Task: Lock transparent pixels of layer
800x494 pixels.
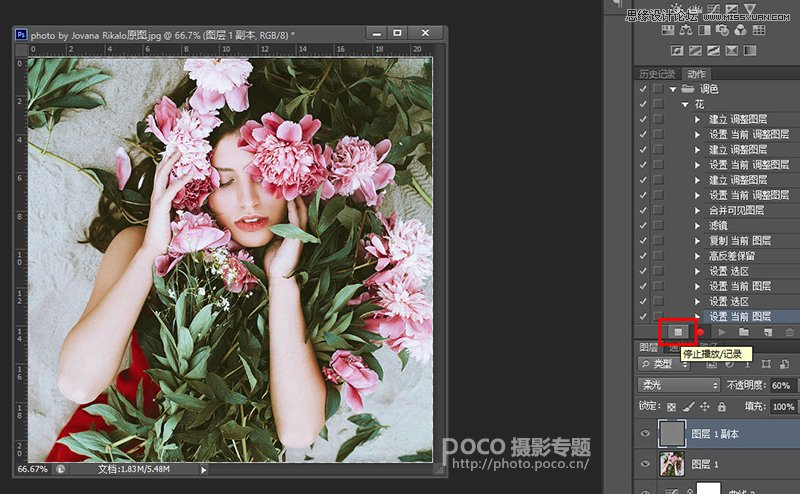Action: point(671,407)
